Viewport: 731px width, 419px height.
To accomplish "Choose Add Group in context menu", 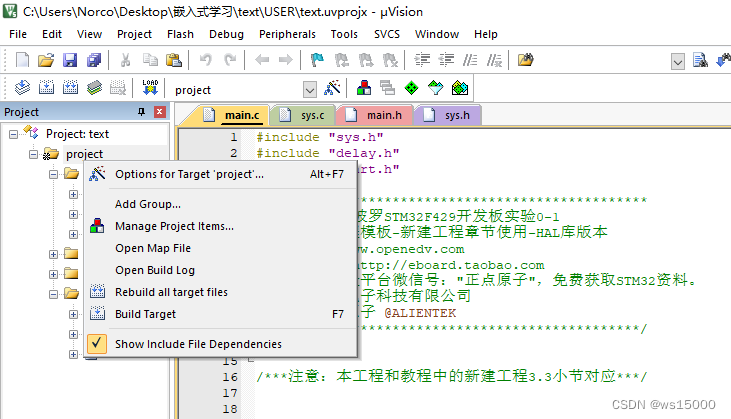I will click(221, 204).
